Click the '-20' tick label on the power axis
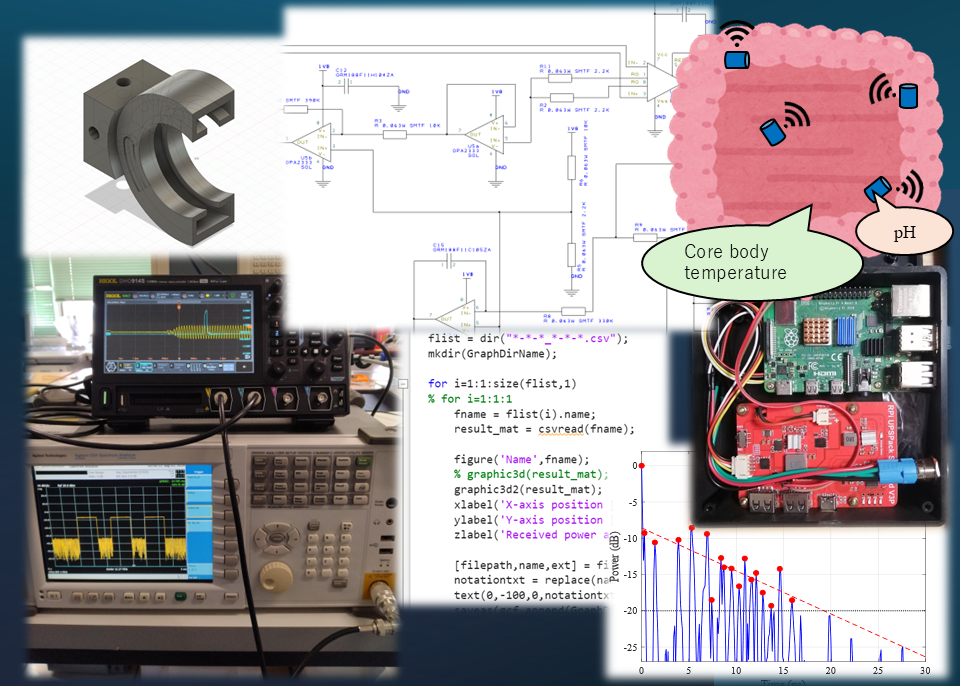This screenshot has height=686, width=960. [x=629, y=611]
